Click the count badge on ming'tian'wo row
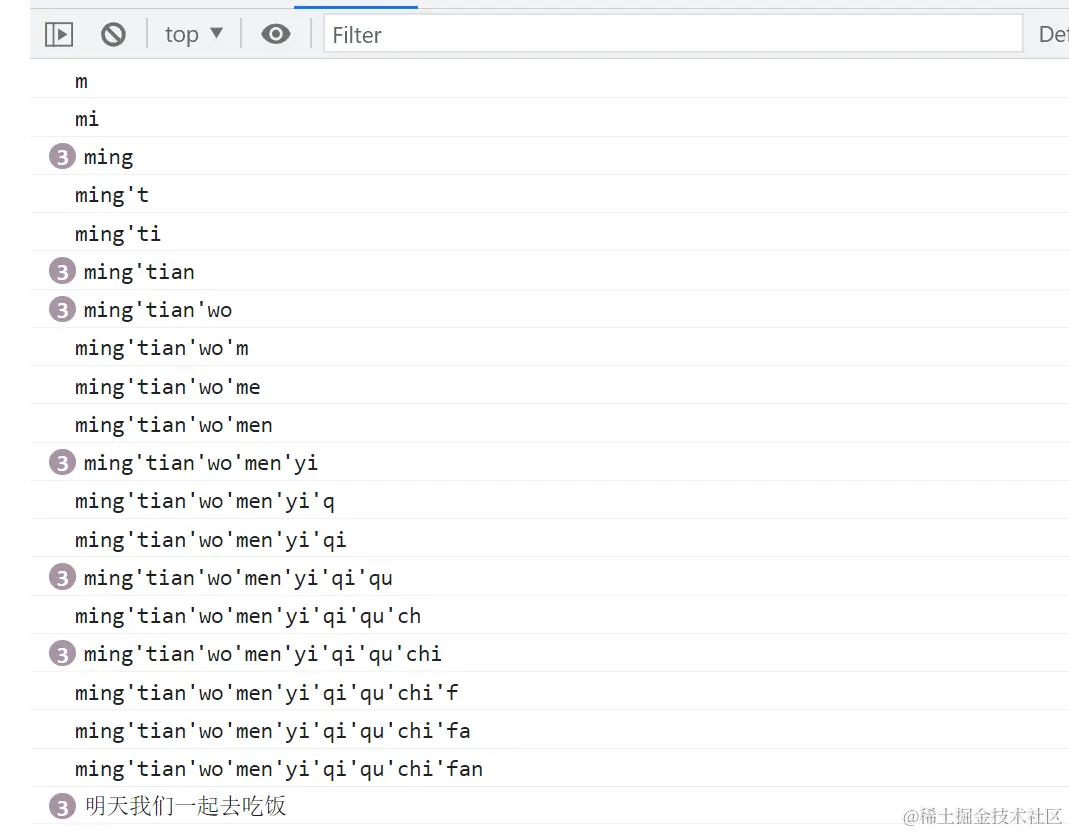The width and height of the screenshot is (1069, 833). coord(62,309)
